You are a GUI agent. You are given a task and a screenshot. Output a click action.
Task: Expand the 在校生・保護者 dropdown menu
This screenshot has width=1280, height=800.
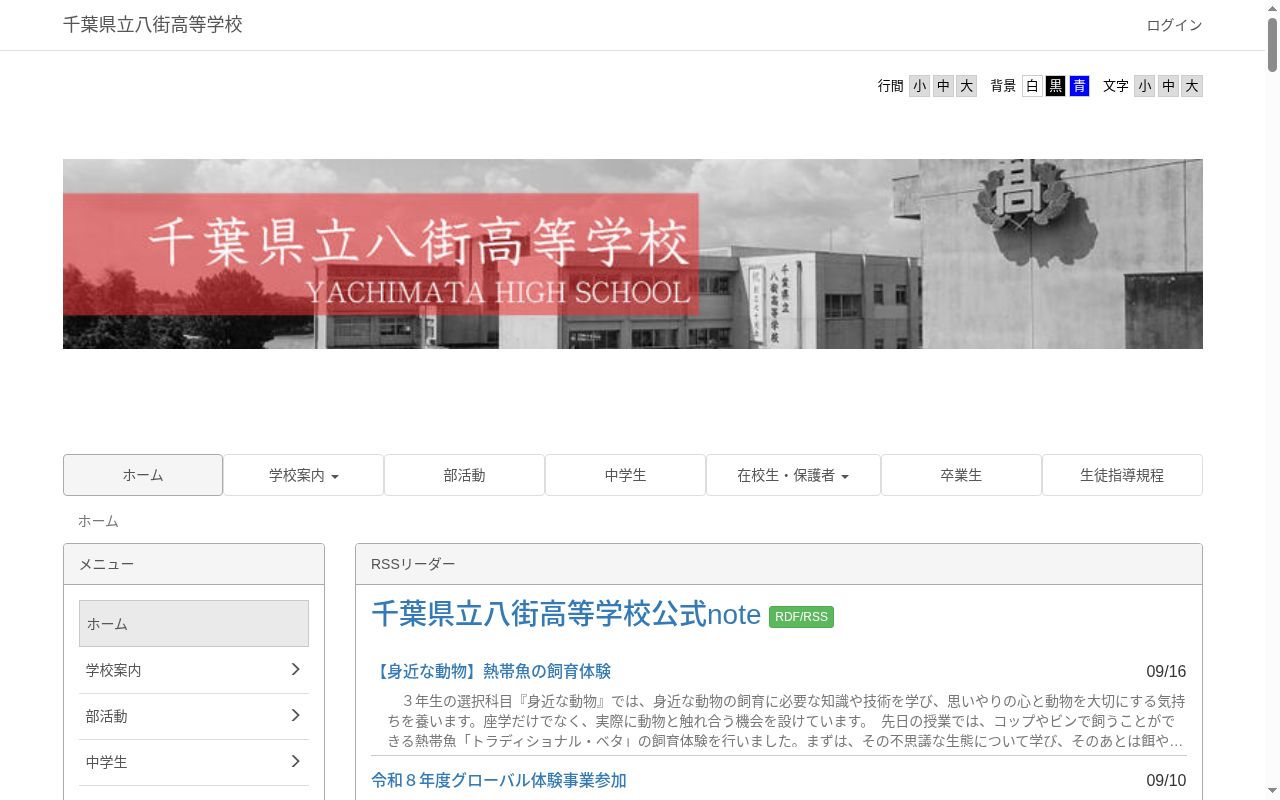(793, 475)
